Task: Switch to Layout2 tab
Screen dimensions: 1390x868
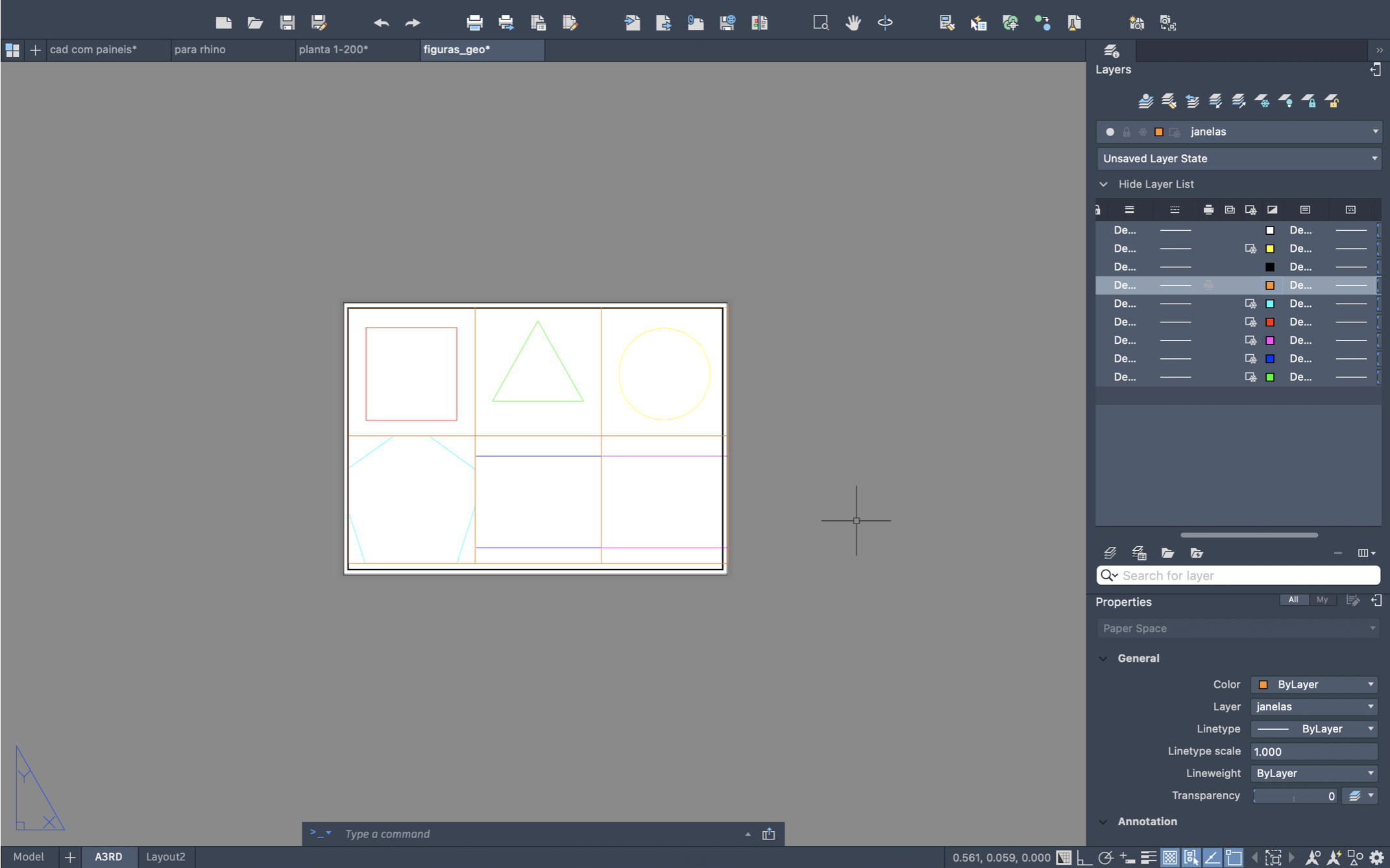Action: 165,856
